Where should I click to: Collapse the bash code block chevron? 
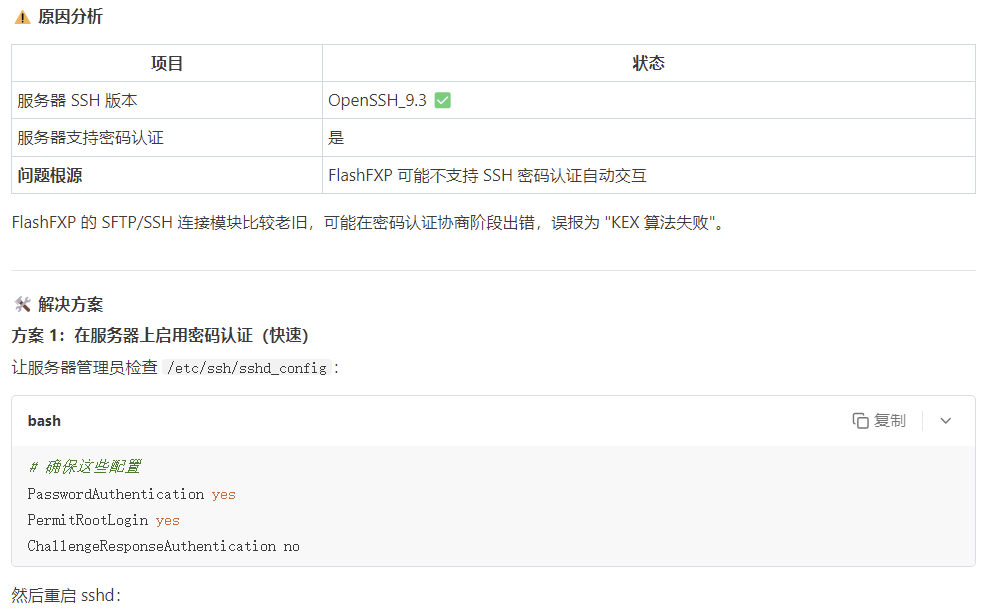946,421
